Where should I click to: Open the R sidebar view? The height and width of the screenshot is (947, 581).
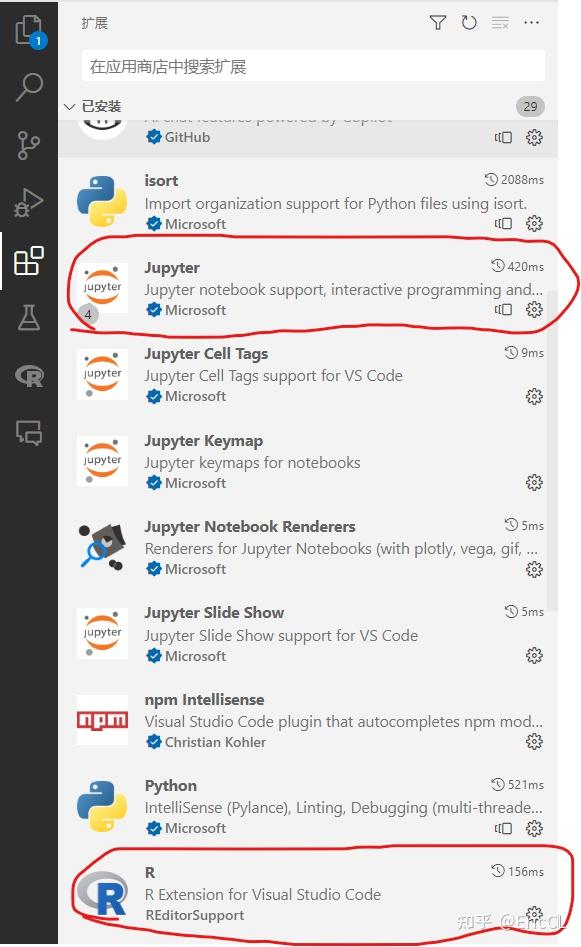click(x=28, y=376)
